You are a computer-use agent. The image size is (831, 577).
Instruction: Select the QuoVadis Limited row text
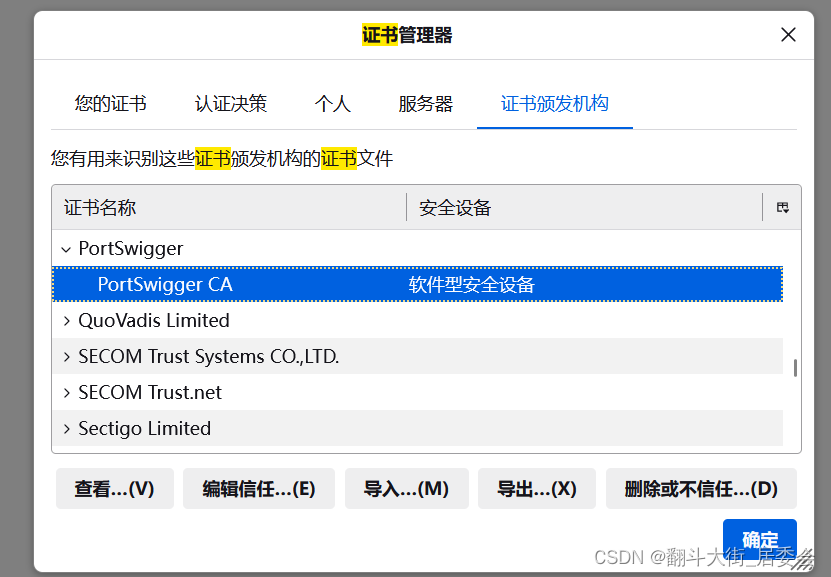(x=154, y=321)
